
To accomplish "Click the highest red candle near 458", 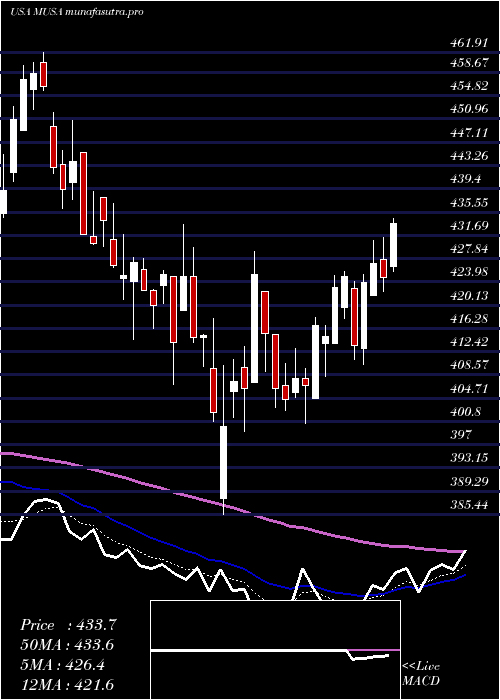I will tap(43, 74).
